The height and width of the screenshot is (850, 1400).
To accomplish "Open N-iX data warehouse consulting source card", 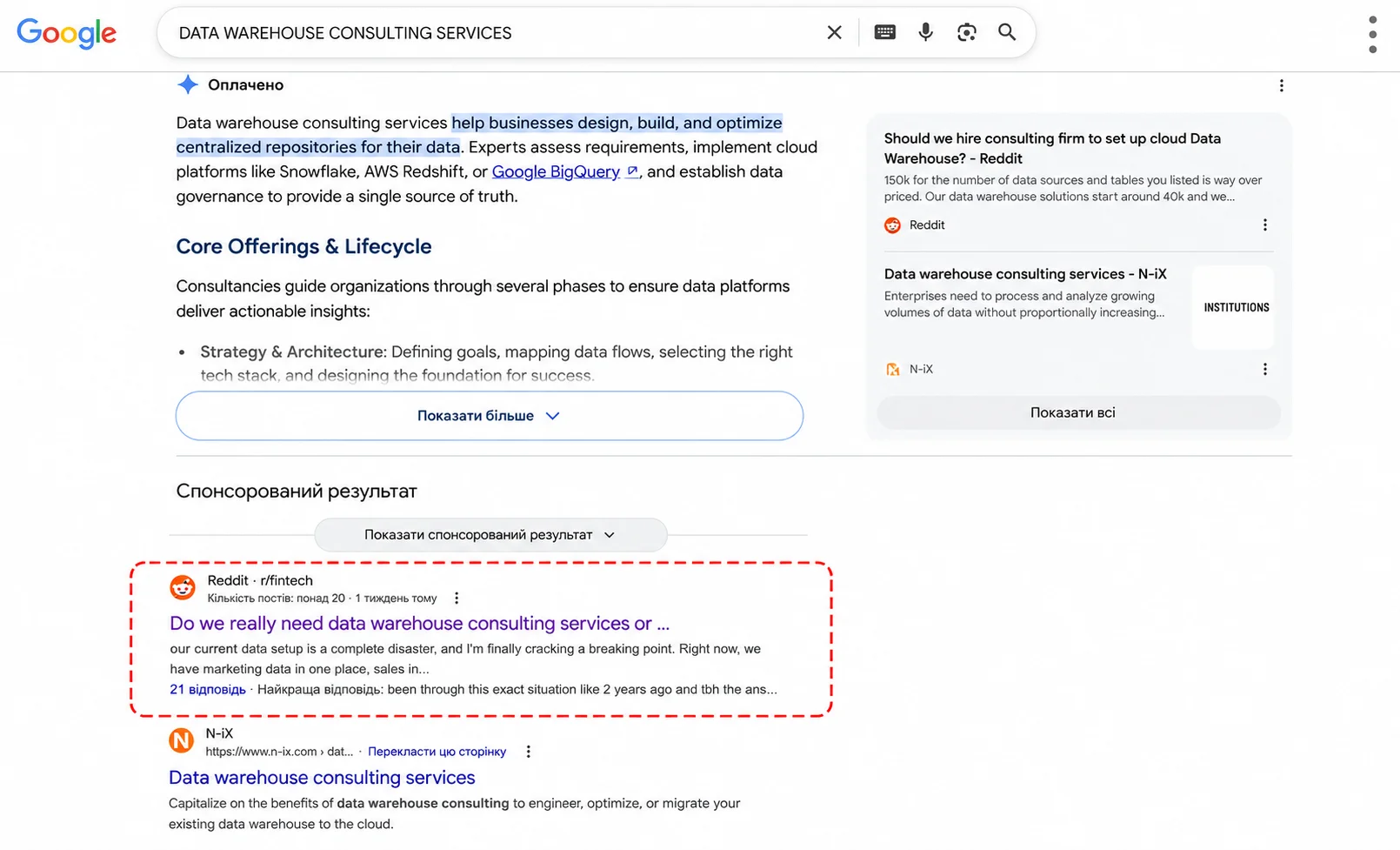I will 1025,274.
